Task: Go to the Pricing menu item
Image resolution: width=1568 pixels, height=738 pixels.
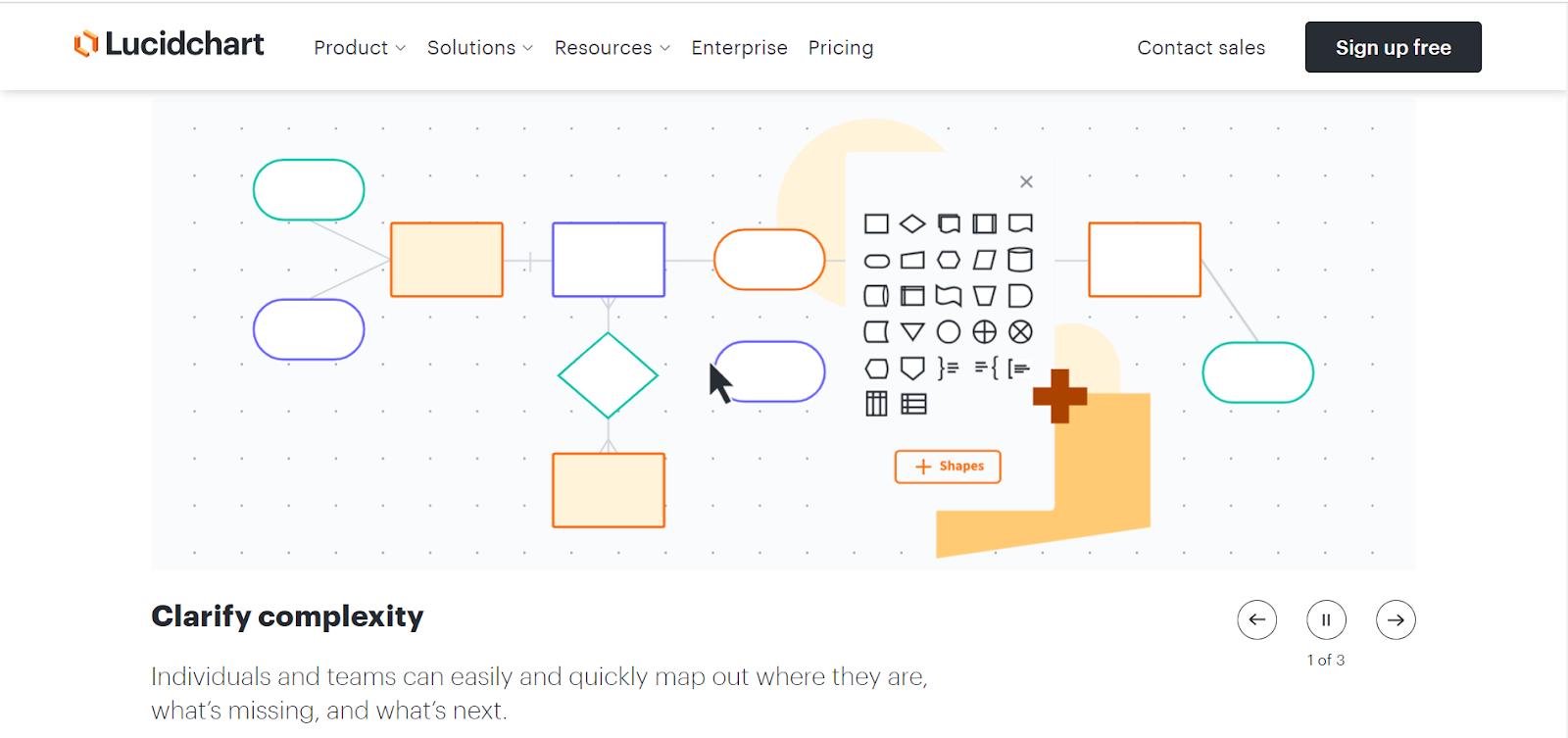Action: pyautogui.click(x=840, y=47)
